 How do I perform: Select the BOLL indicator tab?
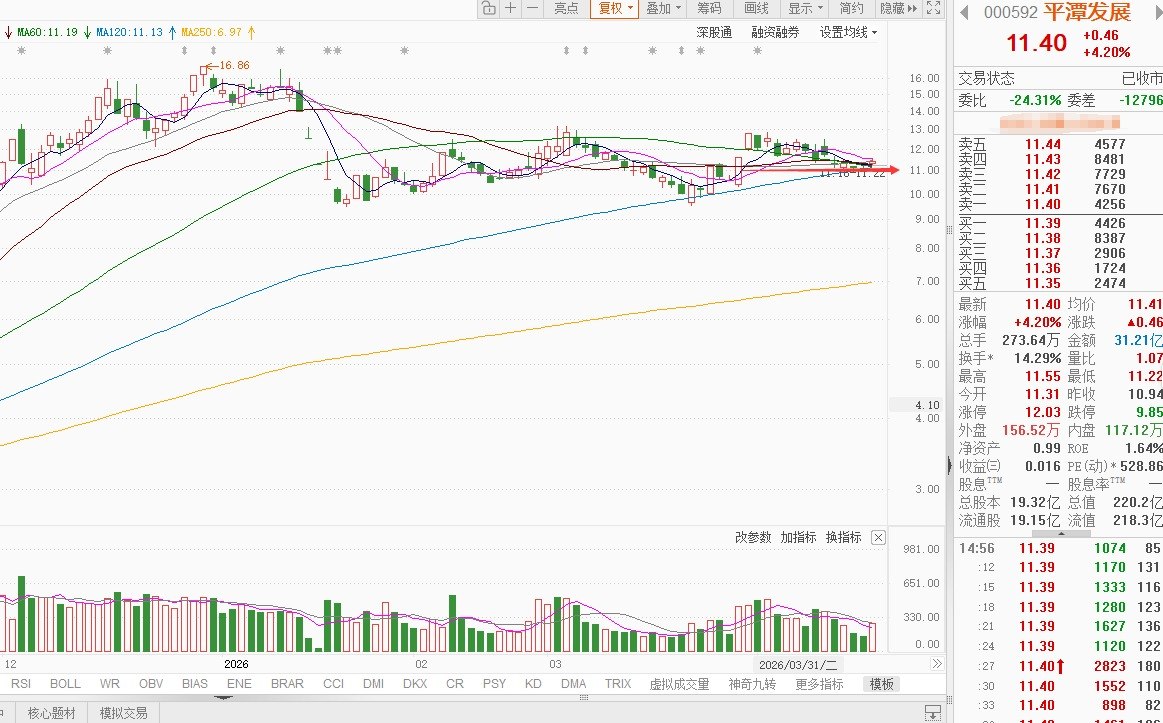click(65, 684)
